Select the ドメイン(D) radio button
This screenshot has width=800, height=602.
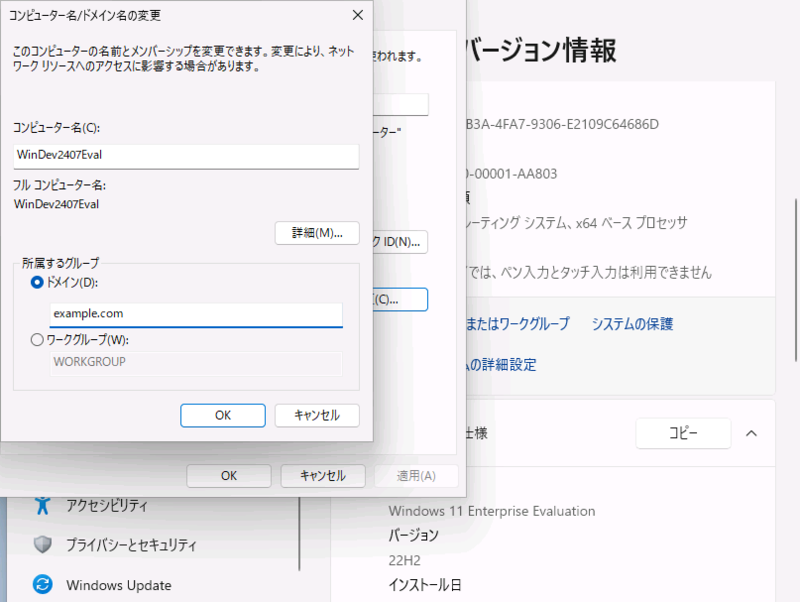point(38,283)
